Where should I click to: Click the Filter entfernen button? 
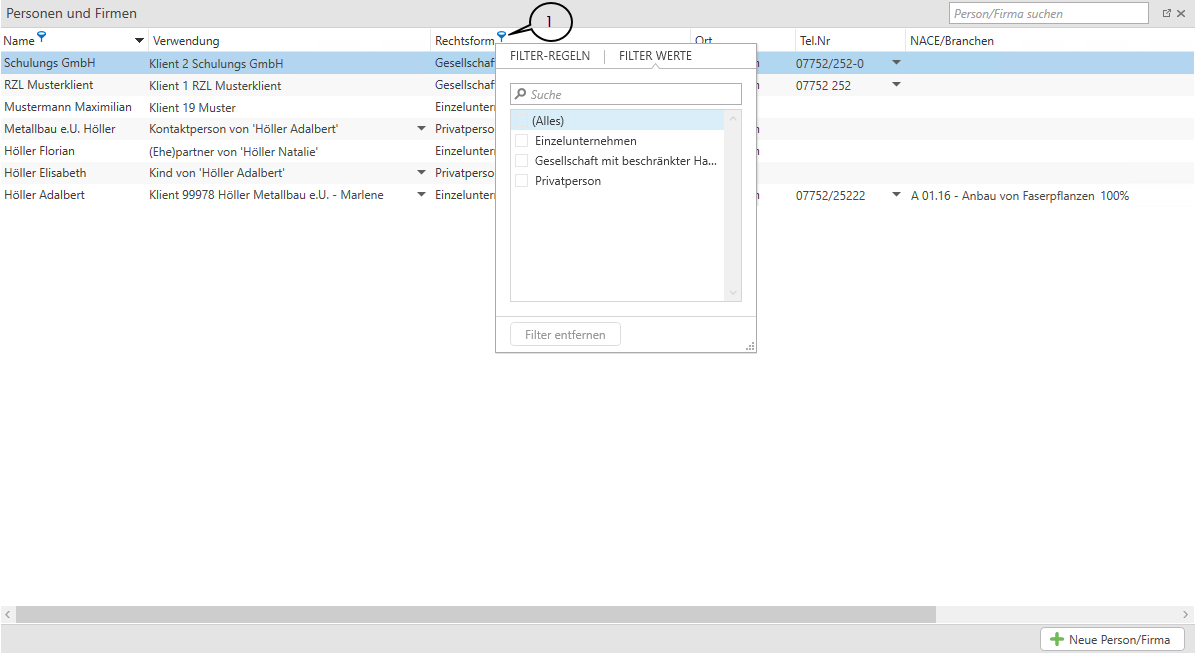(x=565, y=335)
